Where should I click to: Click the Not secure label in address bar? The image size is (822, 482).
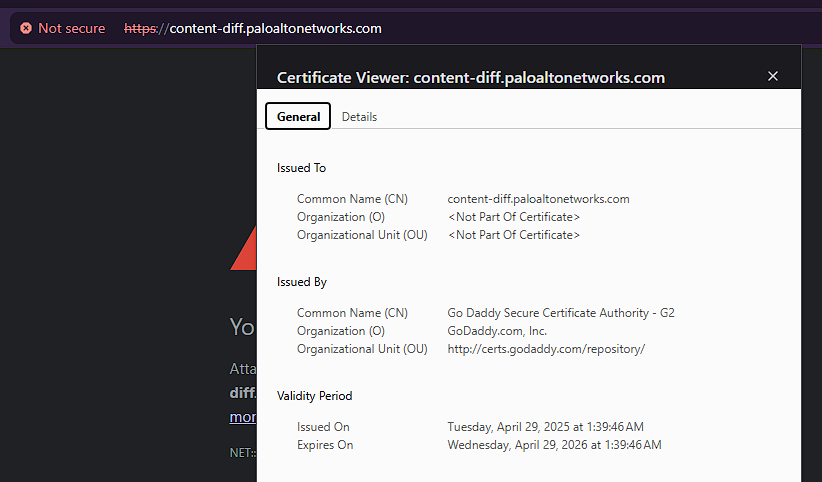pos(71,28)
